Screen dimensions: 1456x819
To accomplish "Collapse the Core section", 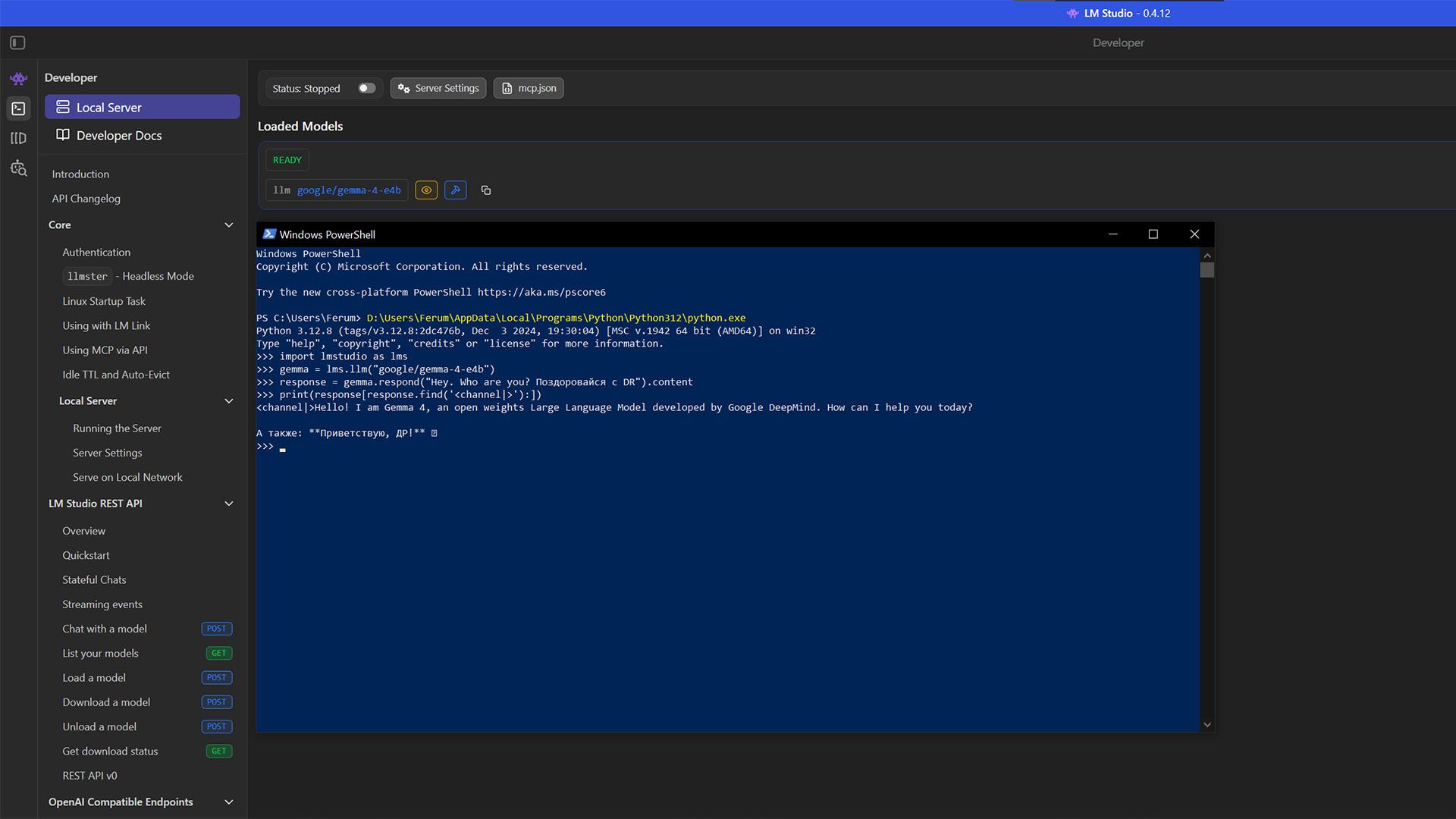I will (229, 225).
